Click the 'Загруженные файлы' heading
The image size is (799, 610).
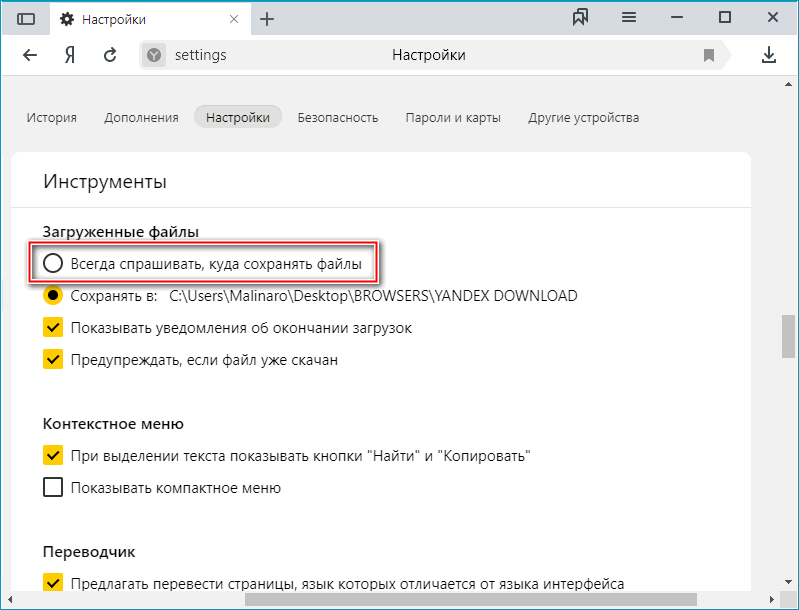pyautogui.click(x=121, y=232)
